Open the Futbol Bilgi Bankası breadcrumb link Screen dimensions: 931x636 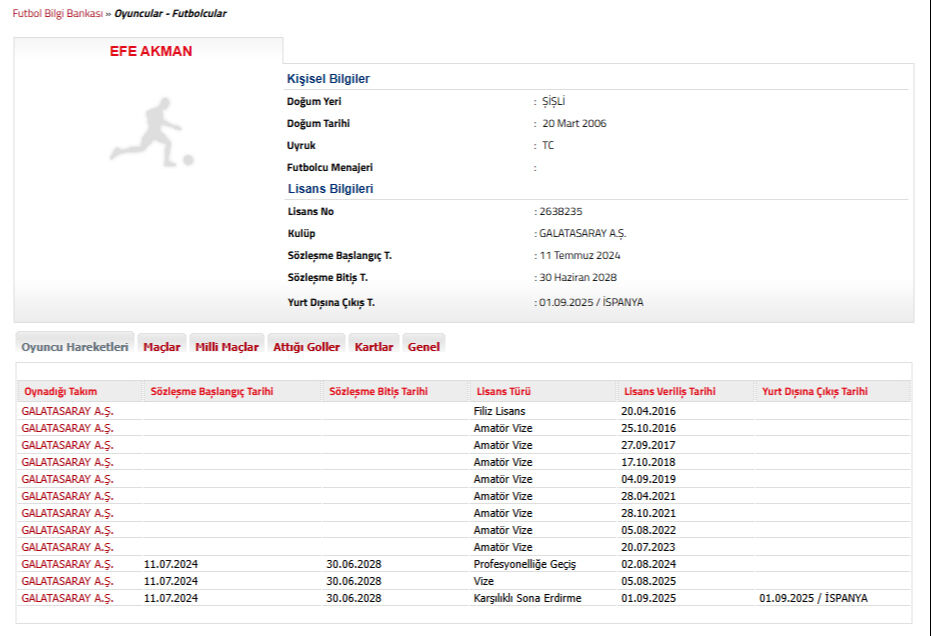pyautogui.click(x=57, y=14)
